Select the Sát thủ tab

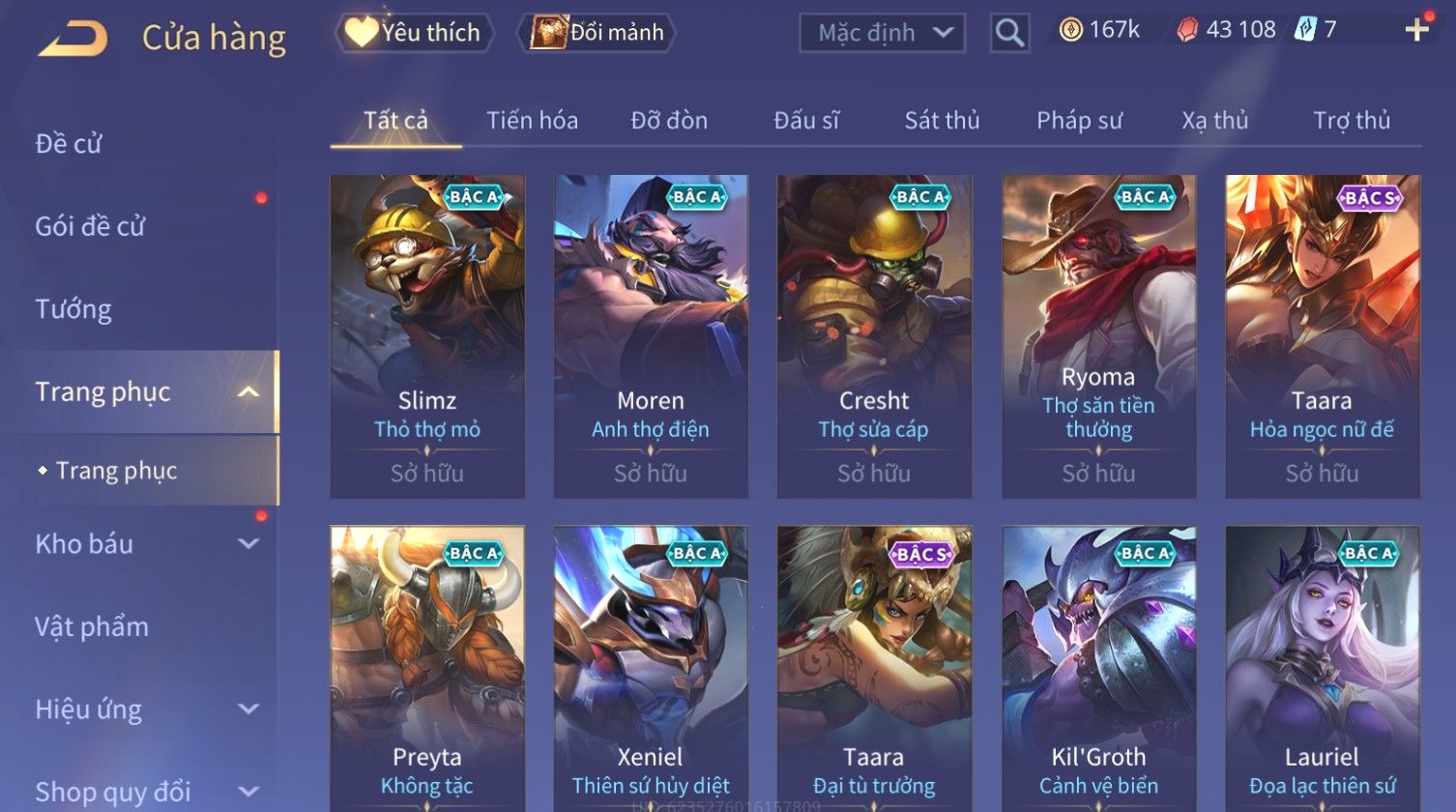pos(942,121)
